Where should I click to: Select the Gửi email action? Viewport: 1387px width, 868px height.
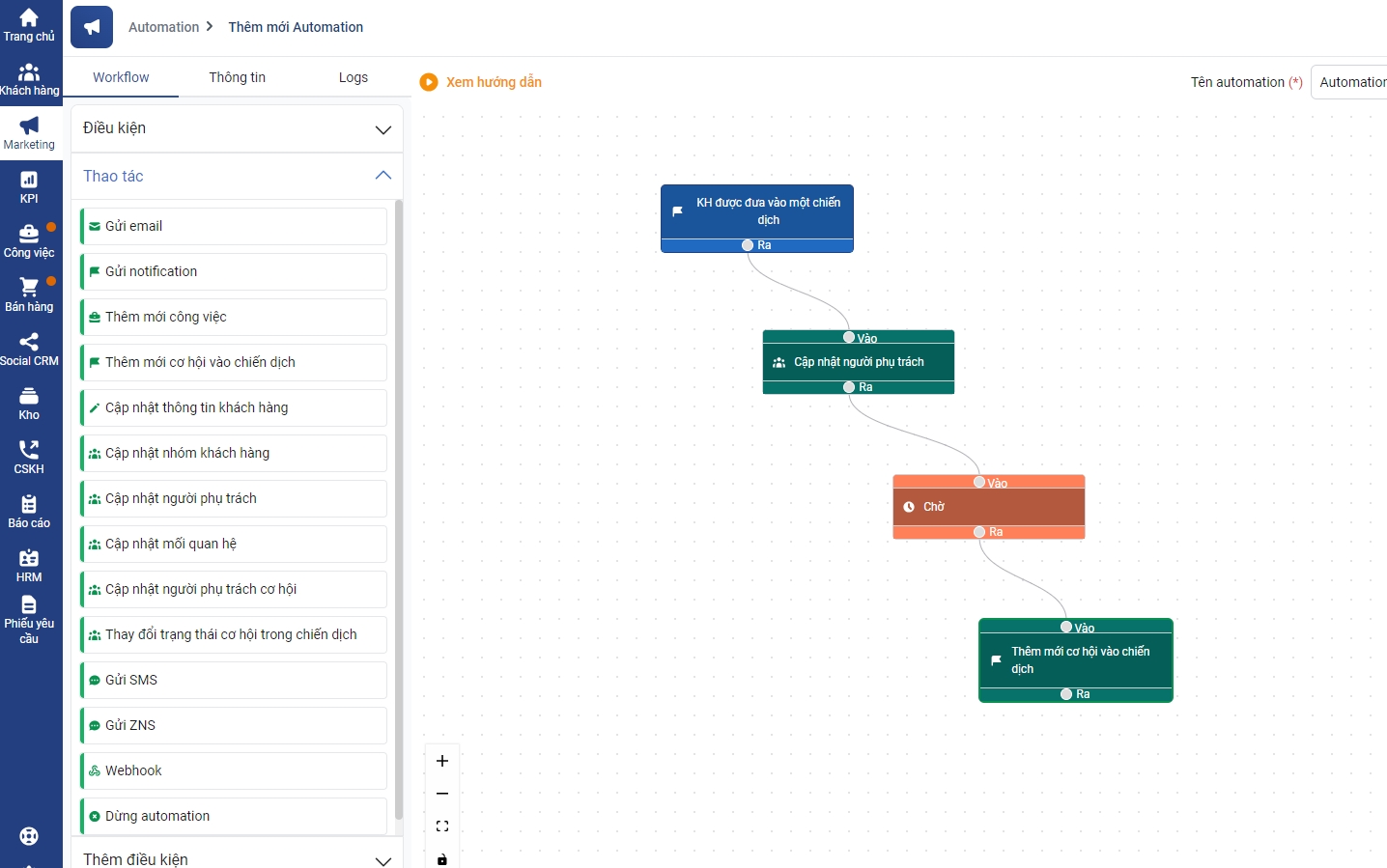coord(234,226)
